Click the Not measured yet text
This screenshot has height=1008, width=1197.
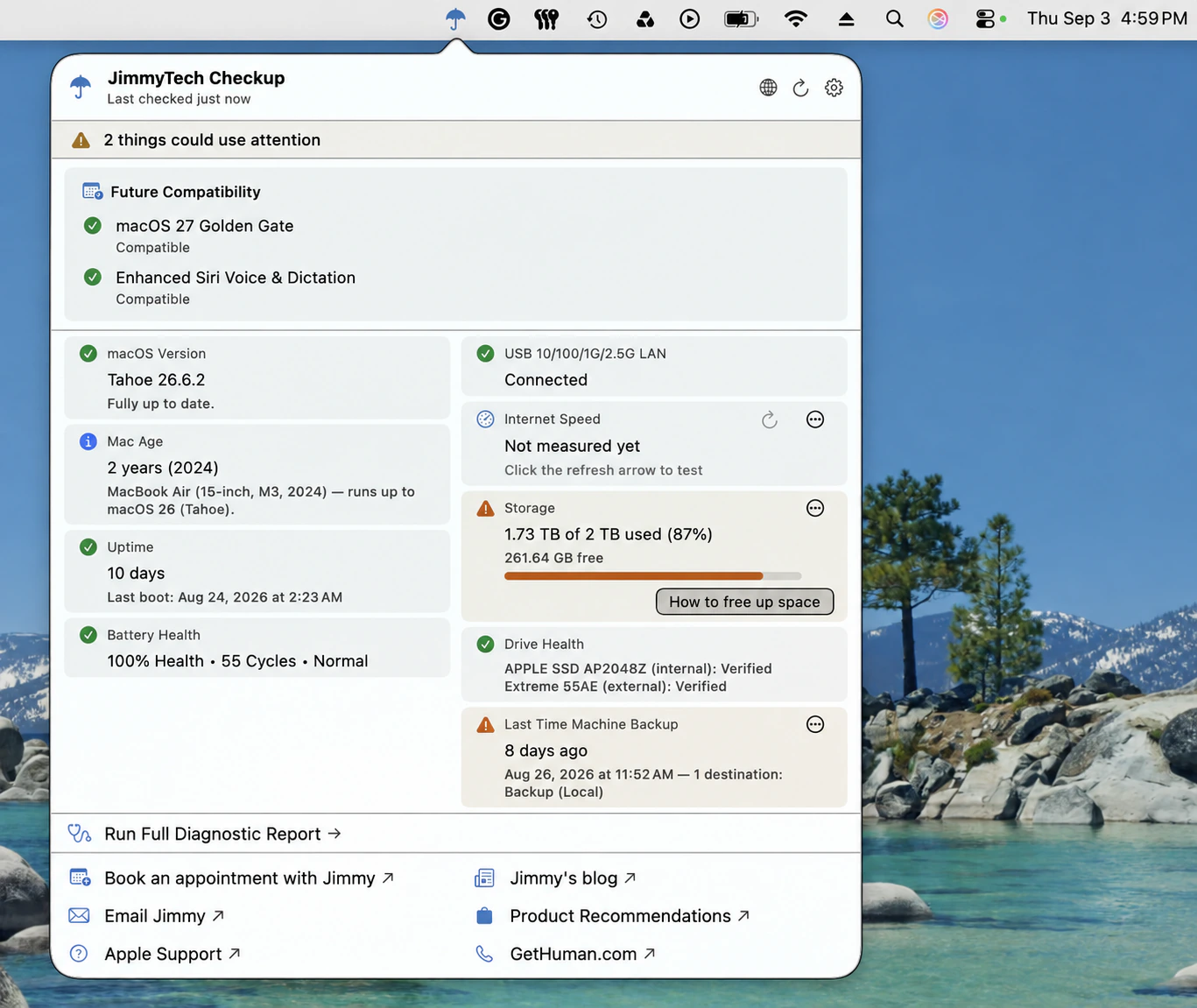(572, 446)
